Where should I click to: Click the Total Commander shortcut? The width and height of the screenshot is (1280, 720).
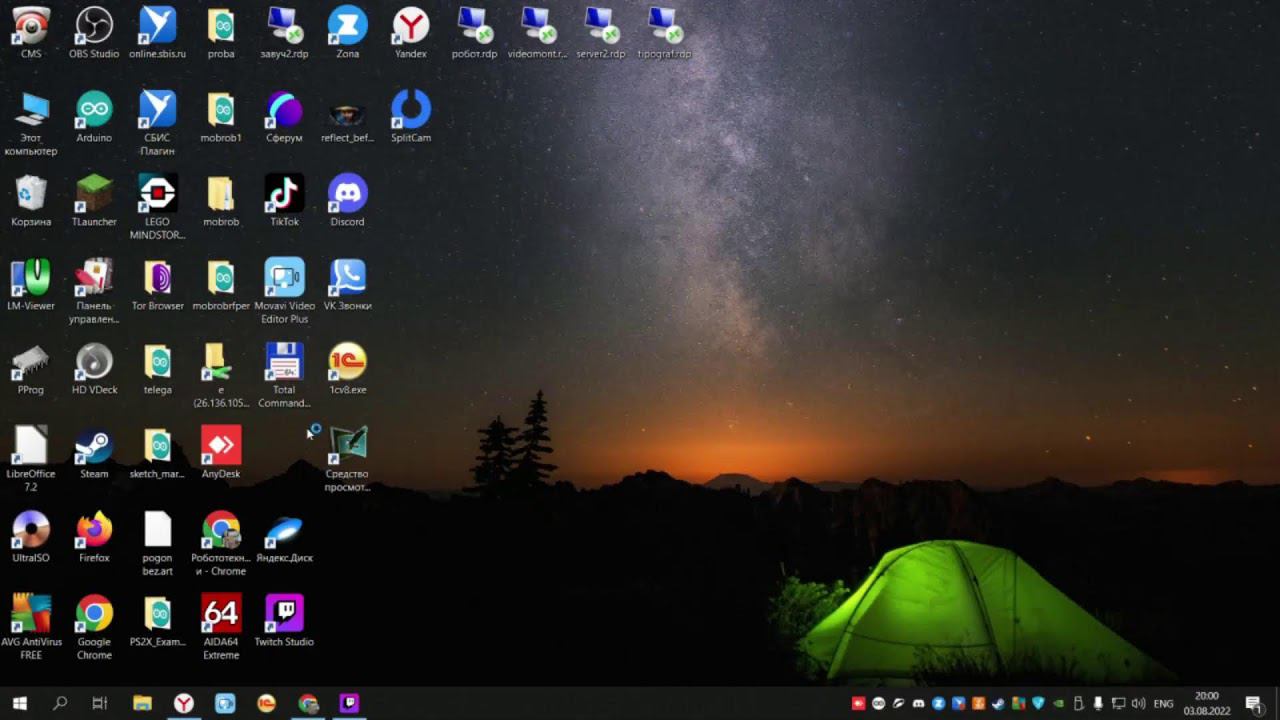point(284,375)
